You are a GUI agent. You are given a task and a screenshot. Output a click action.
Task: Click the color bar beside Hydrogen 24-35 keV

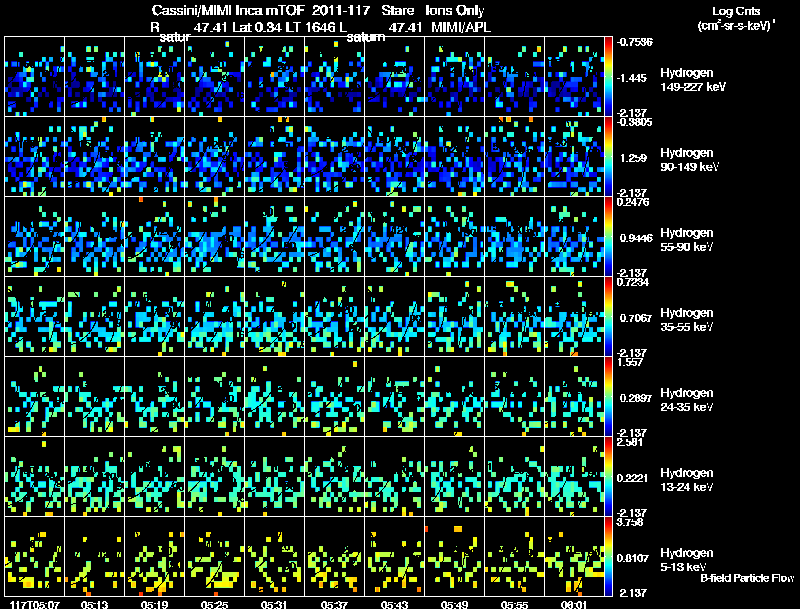click(x=608, y=396)
